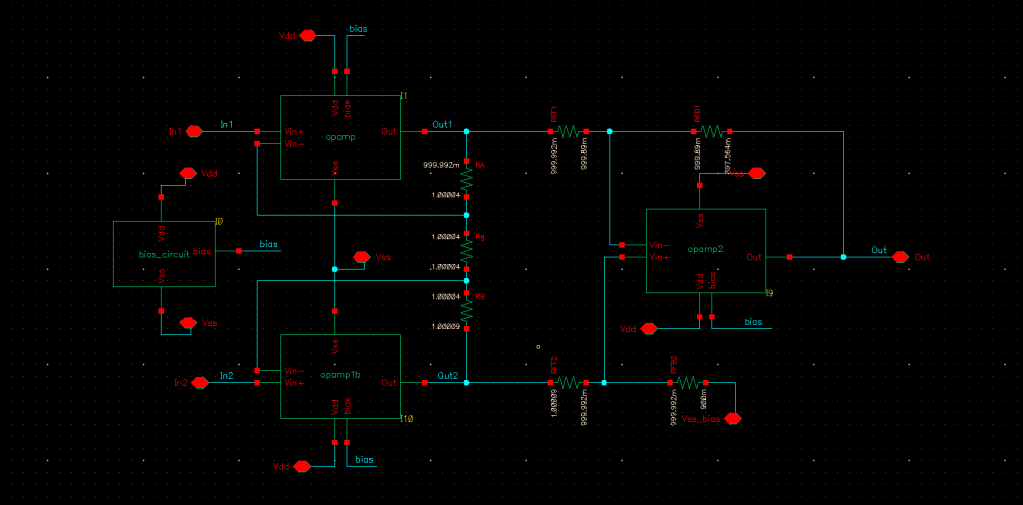Click the top opamp instance I1
Viewport: 1023px width, 505px height.
coord(340,137)
